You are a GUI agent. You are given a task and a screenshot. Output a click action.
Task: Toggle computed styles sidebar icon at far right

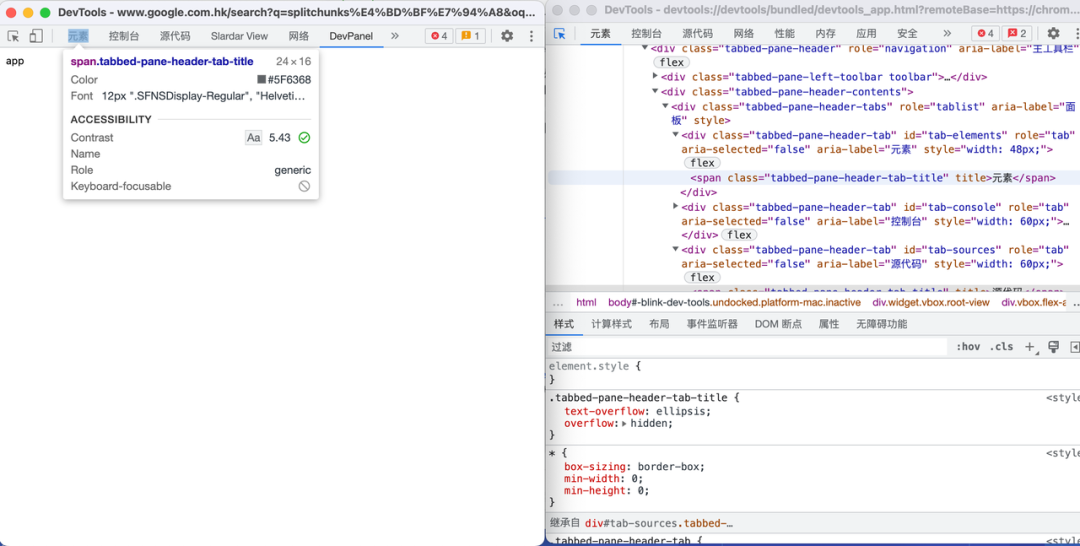pos(1074,347)
